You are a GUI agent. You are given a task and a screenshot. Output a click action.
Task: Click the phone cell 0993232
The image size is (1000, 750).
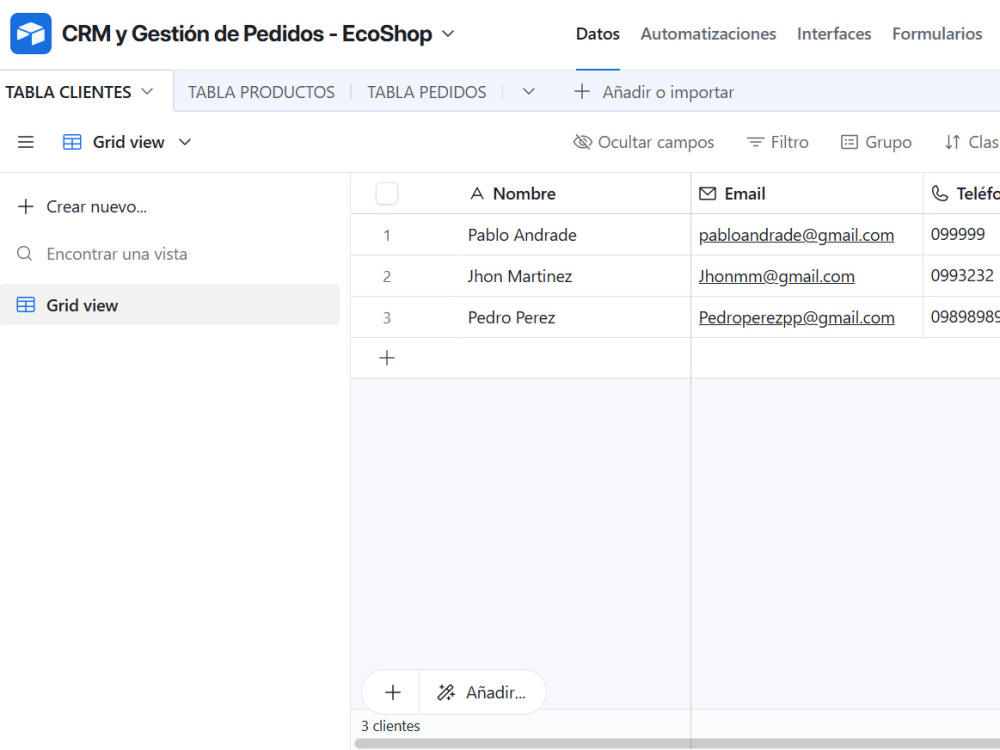click(962, 276)
